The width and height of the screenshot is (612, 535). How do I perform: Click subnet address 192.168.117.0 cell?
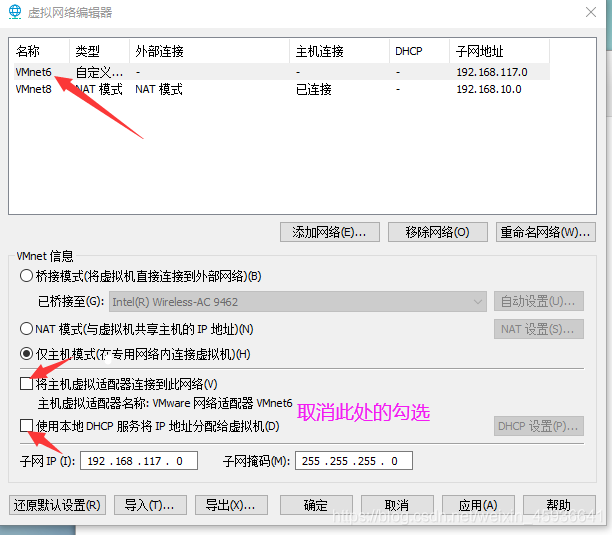(492, 72)
